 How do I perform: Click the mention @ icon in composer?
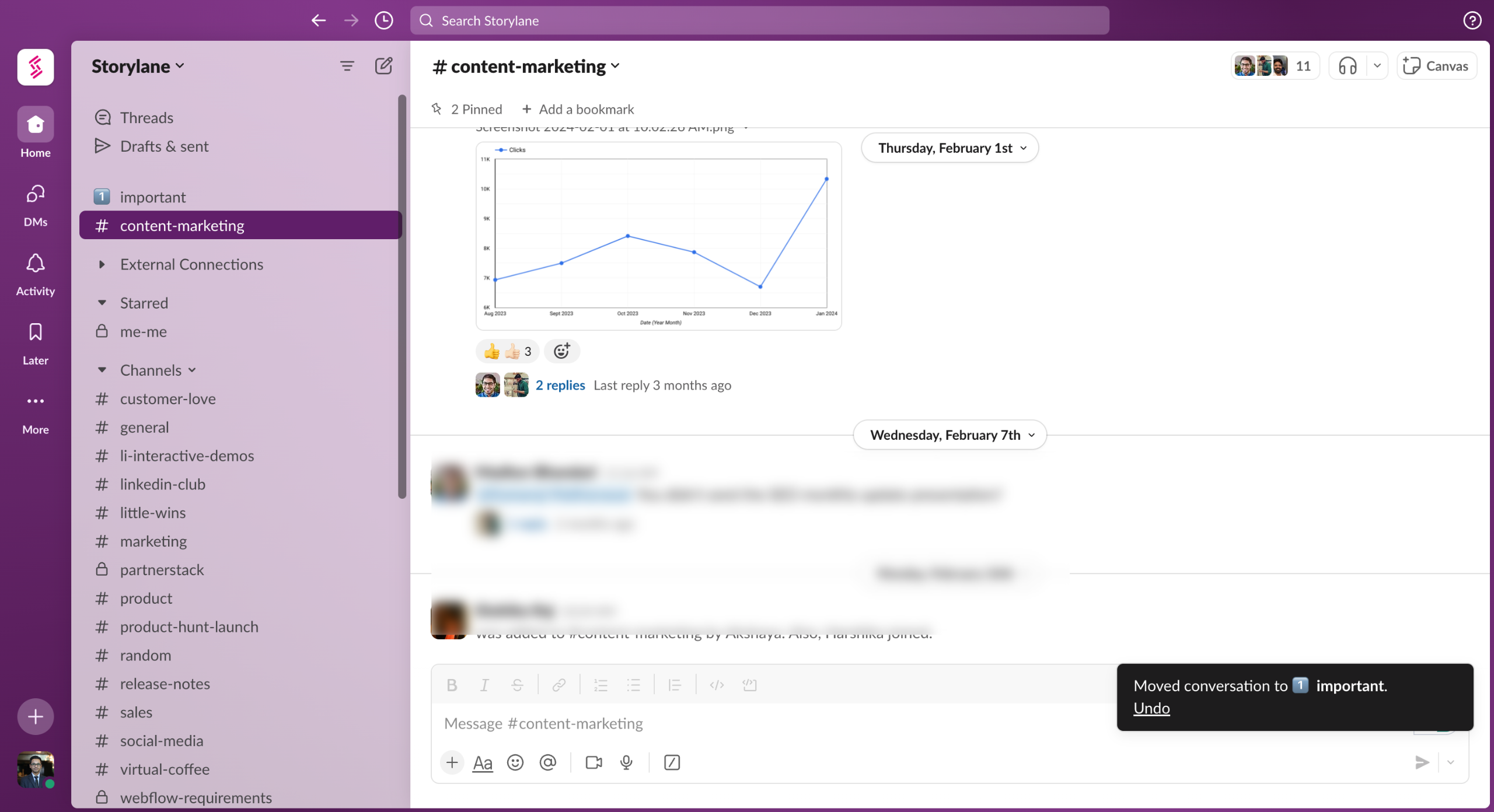(x=547, y=762)
